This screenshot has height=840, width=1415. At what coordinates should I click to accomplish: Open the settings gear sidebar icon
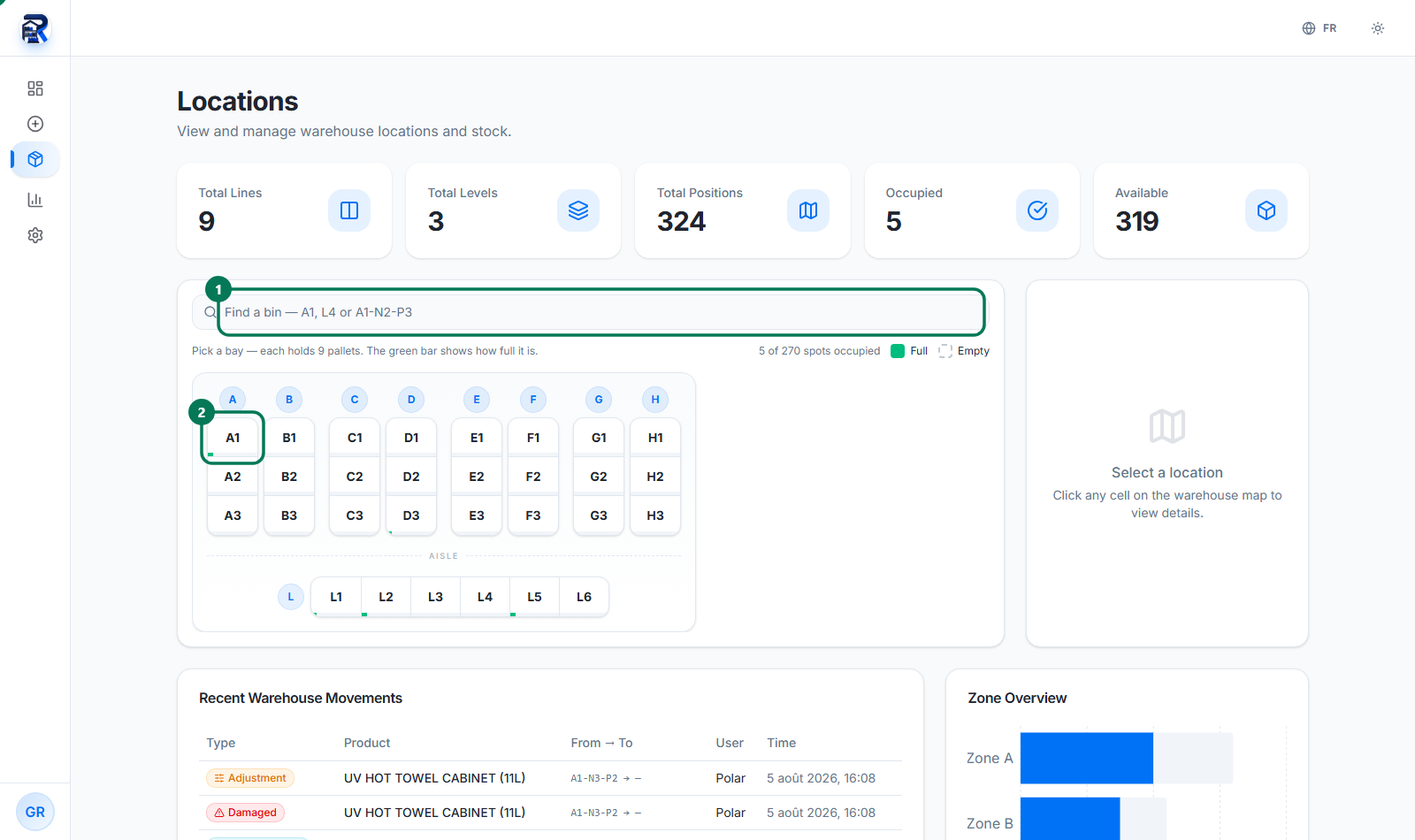click(35, 235)
